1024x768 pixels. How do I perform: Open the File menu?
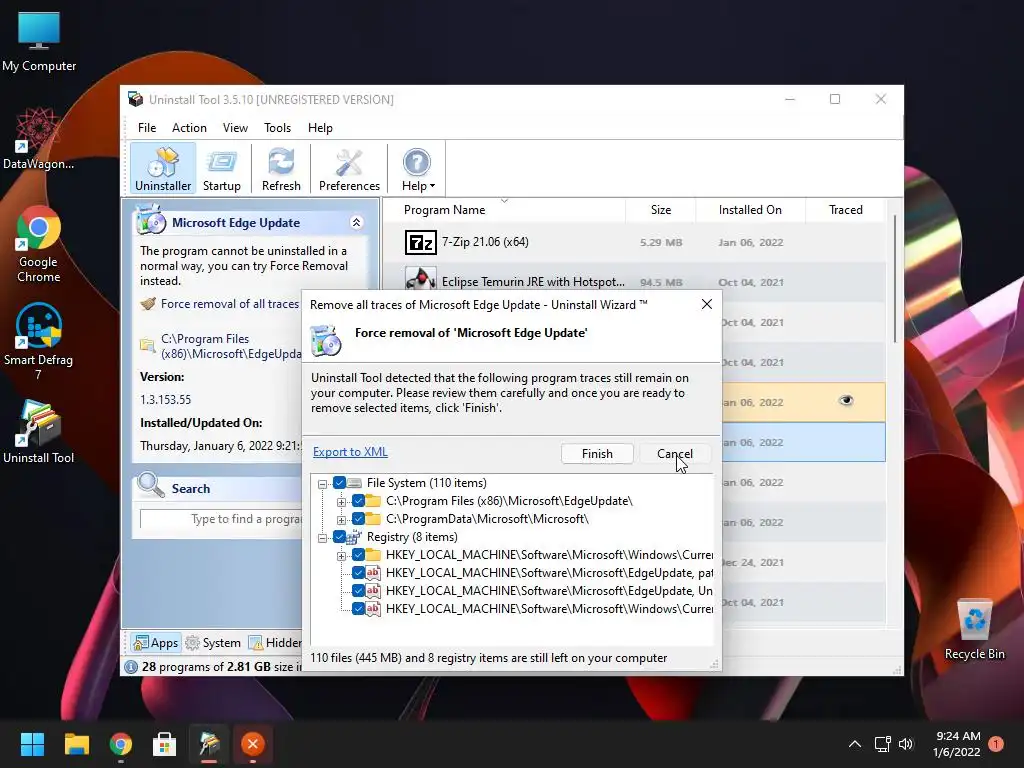147,128
